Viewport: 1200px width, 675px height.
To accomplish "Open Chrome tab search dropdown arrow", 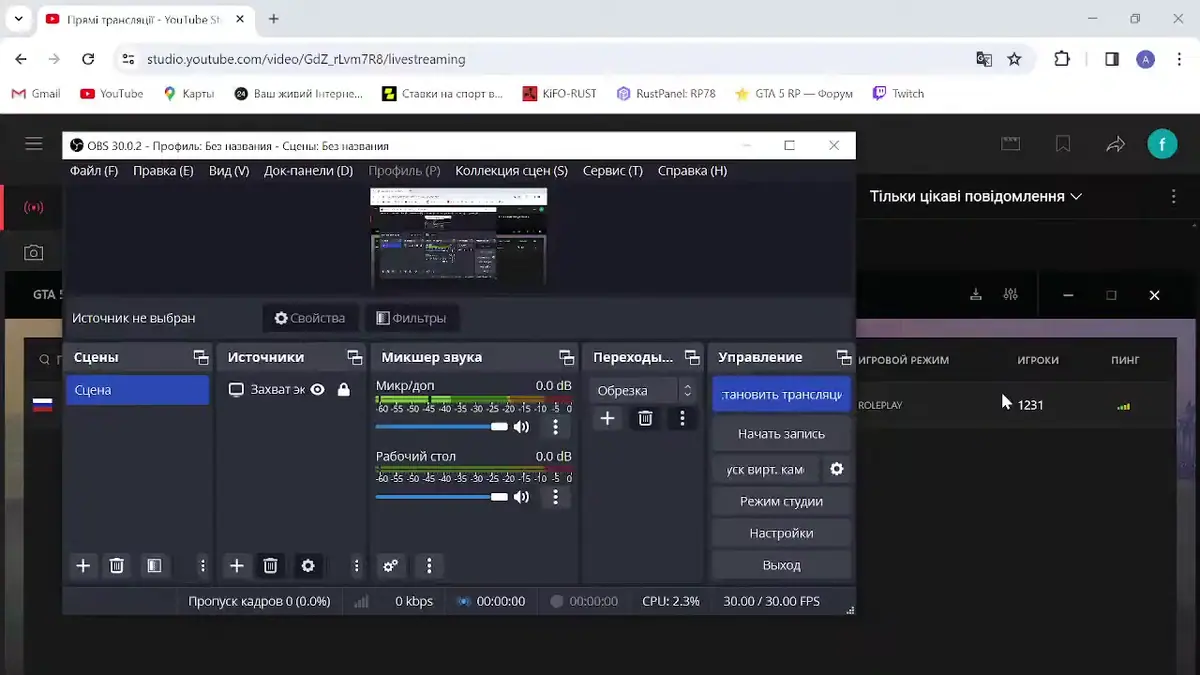I will pyautogui.click(x=18, y=19).
